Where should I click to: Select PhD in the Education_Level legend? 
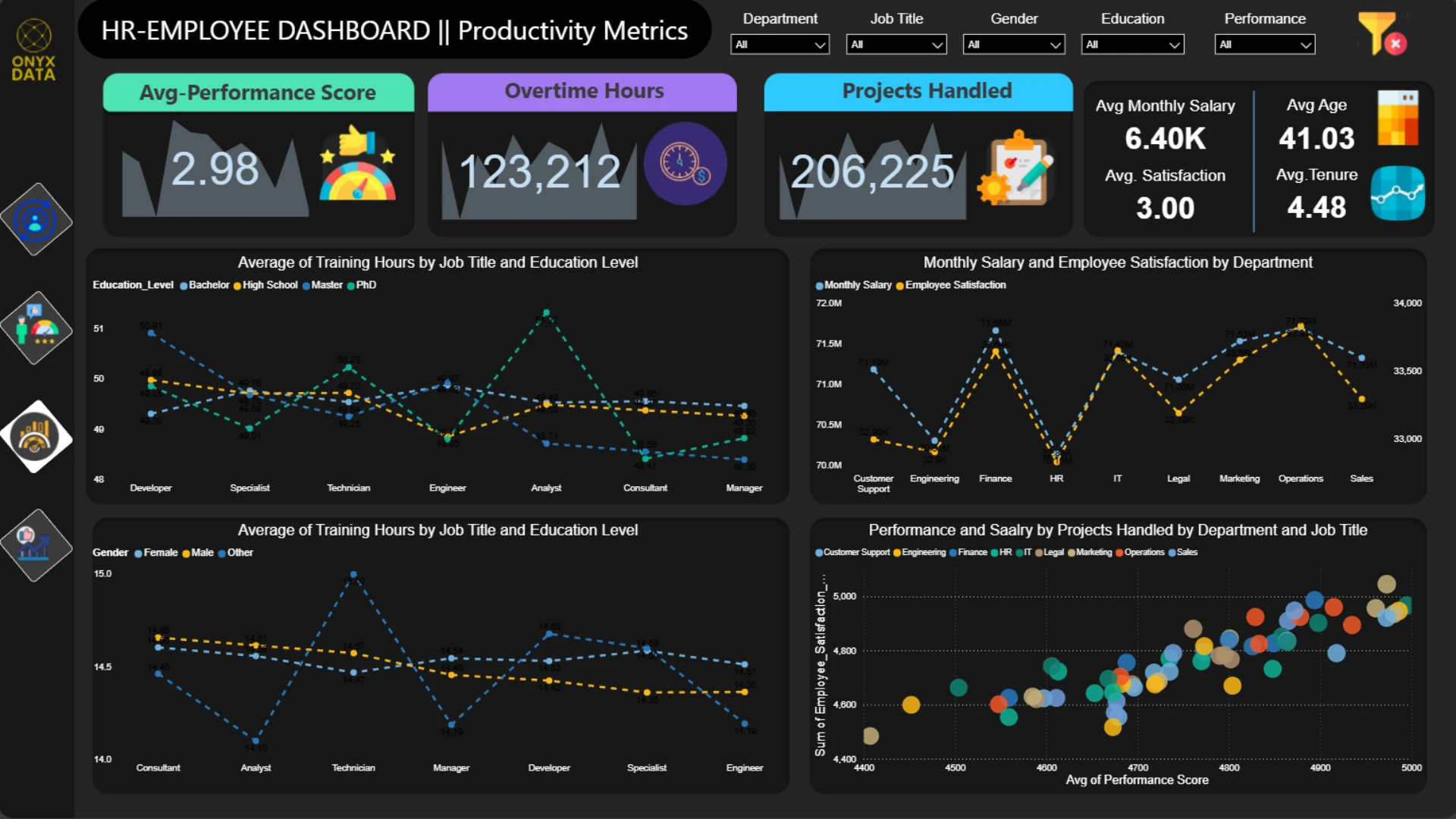(362, 285)
